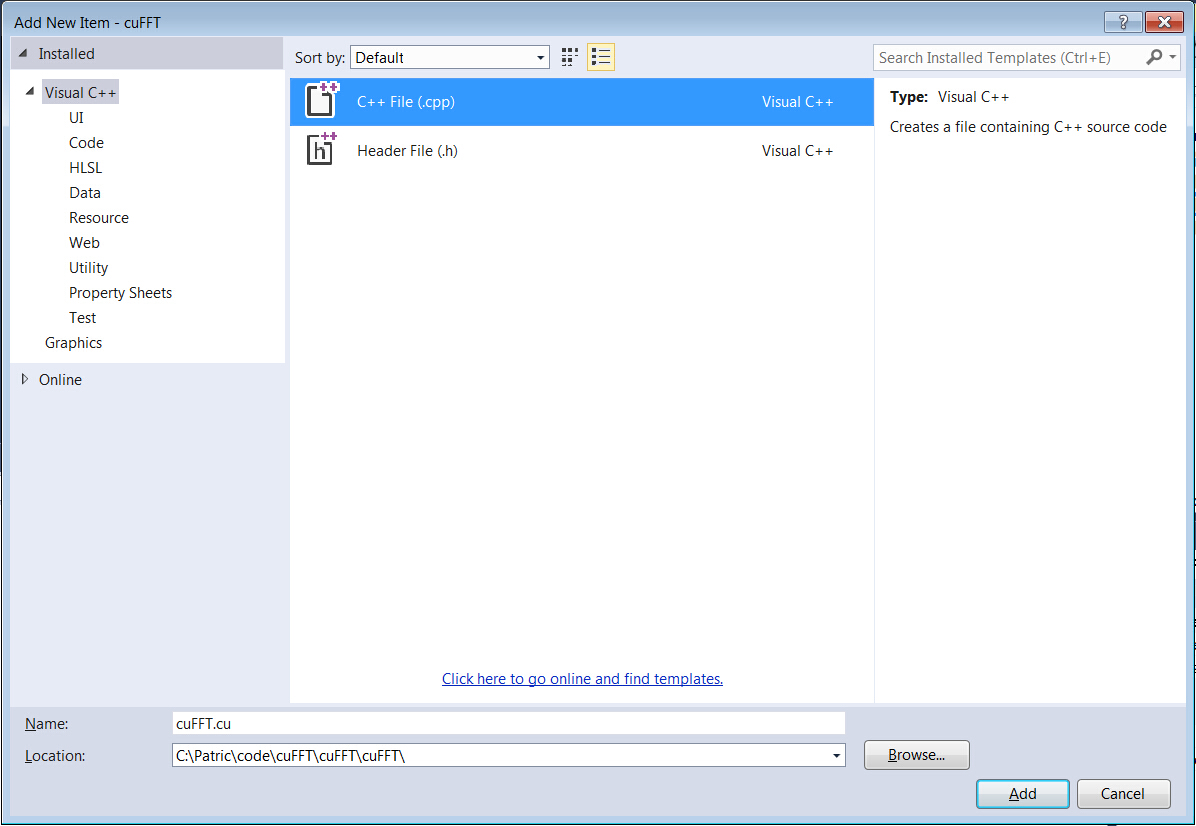This screenshot has height=826, width=1196.
Task: Select the Property Sheets category
Action: point(120,293)
